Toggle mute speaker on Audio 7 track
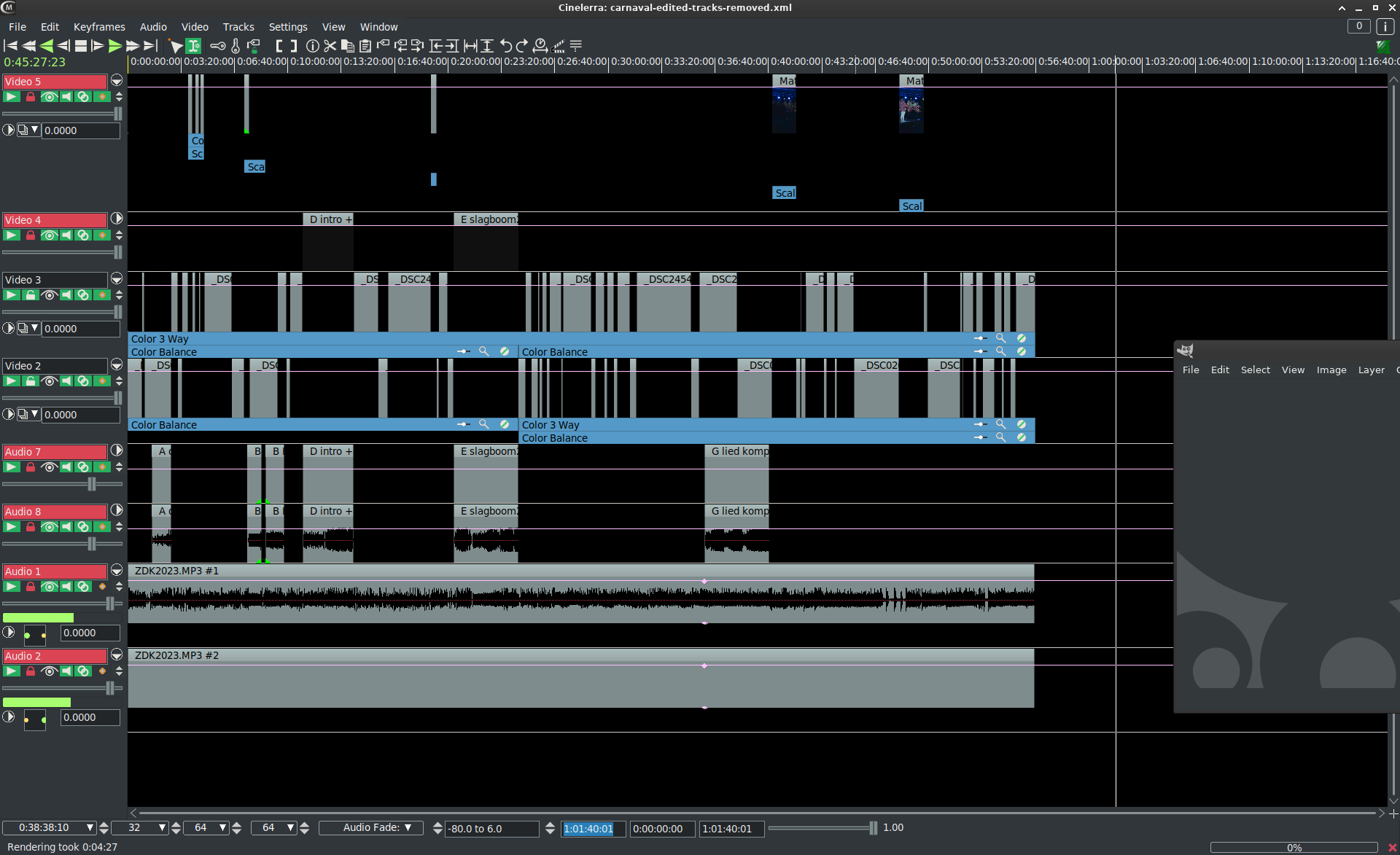Screen dimensions: 1400x855 [x=66, y=467]
